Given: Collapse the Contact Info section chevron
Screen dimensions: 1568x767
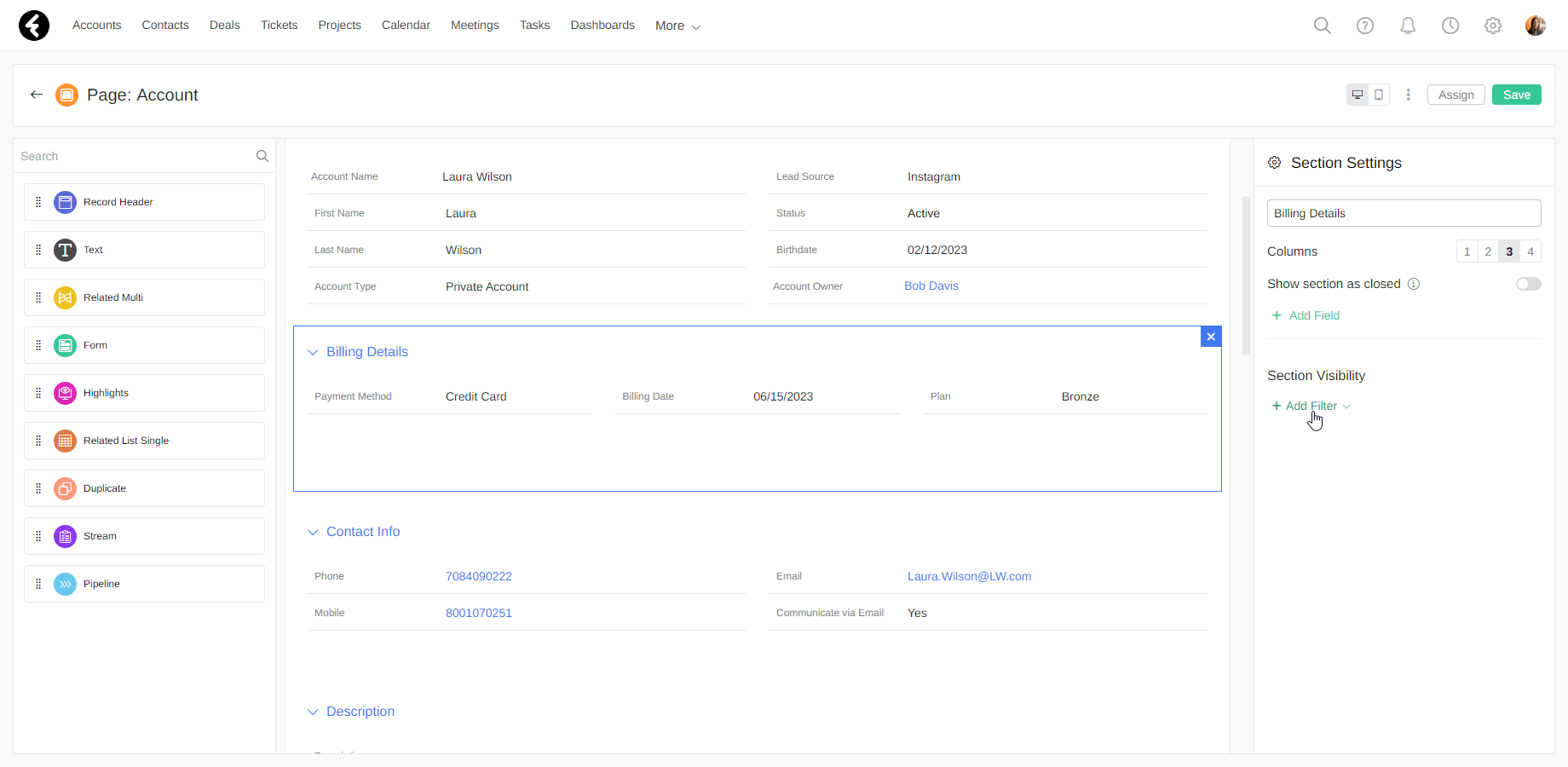Looking at the screenshot, I should 313,532.
